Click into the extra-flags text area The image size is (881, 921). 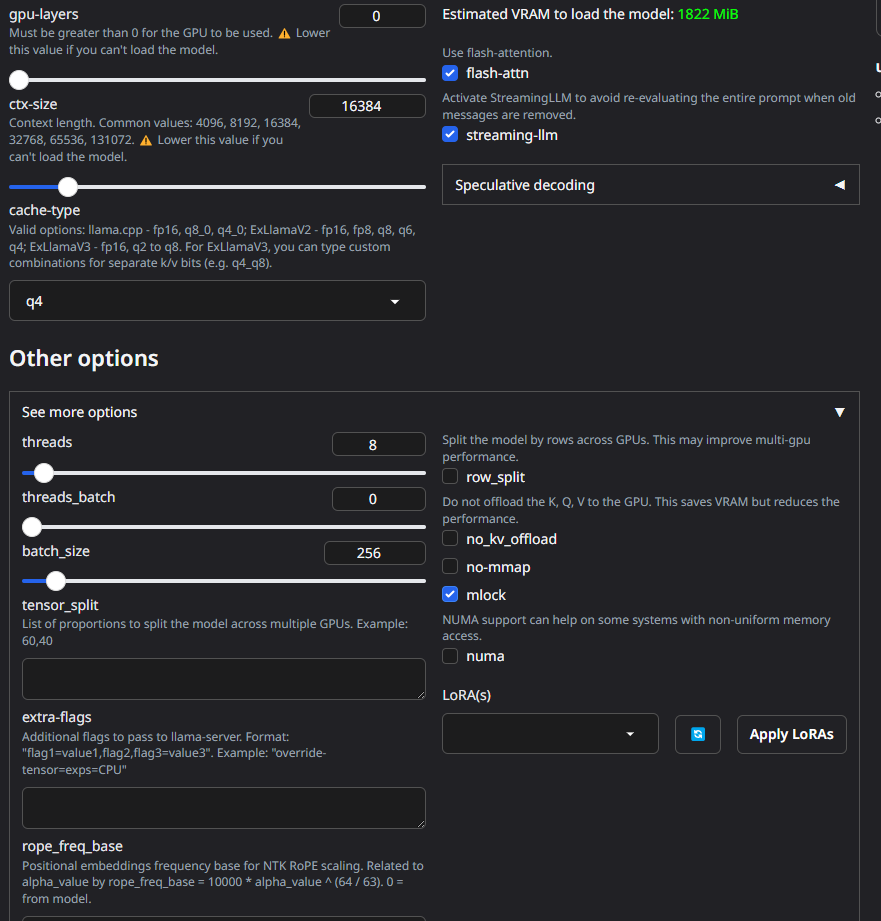coord(224,808)
